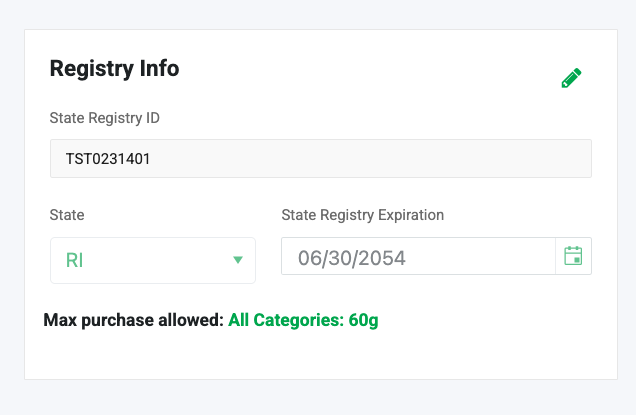Click the green "All Categories: 60g" text
Viewport: 636px width, 415px height.
303,321
